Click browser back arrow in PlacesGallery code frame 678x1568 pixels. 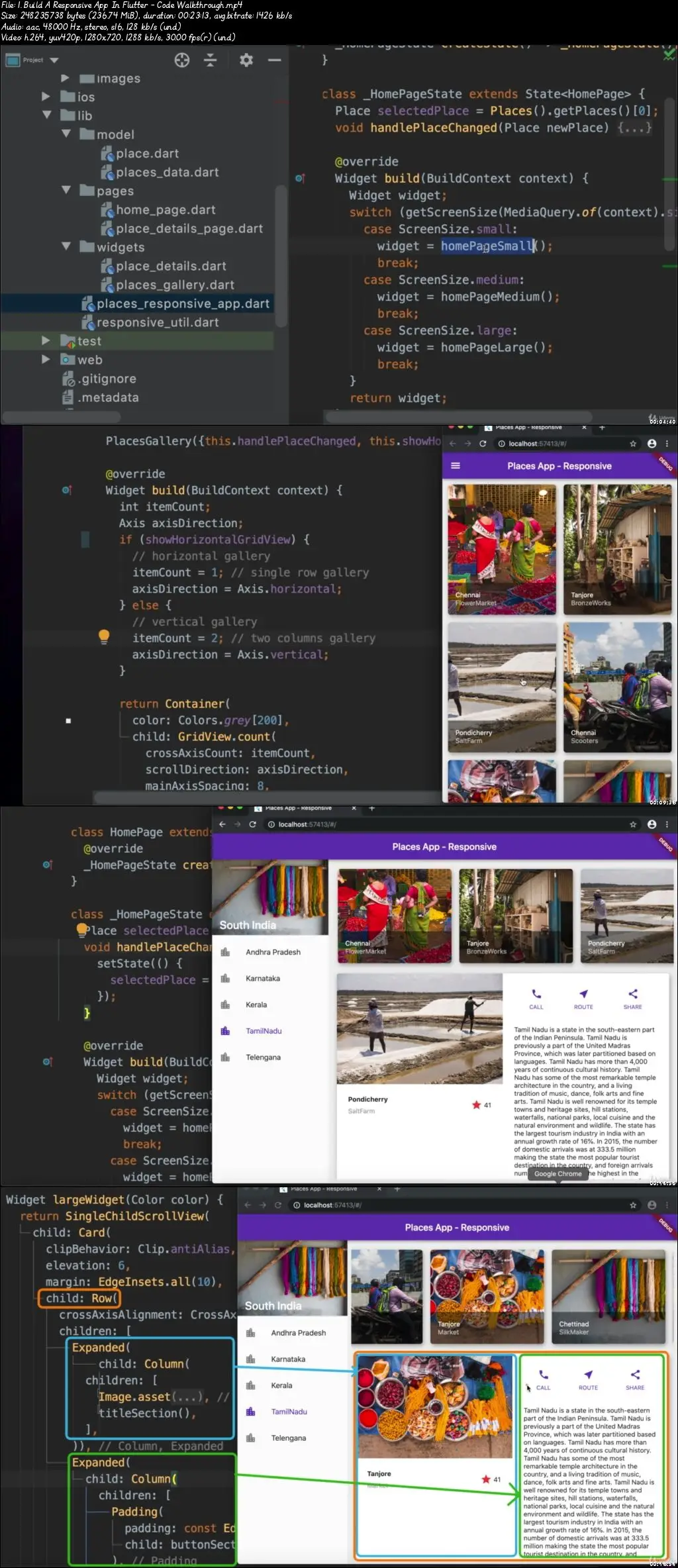coord(453,444)
